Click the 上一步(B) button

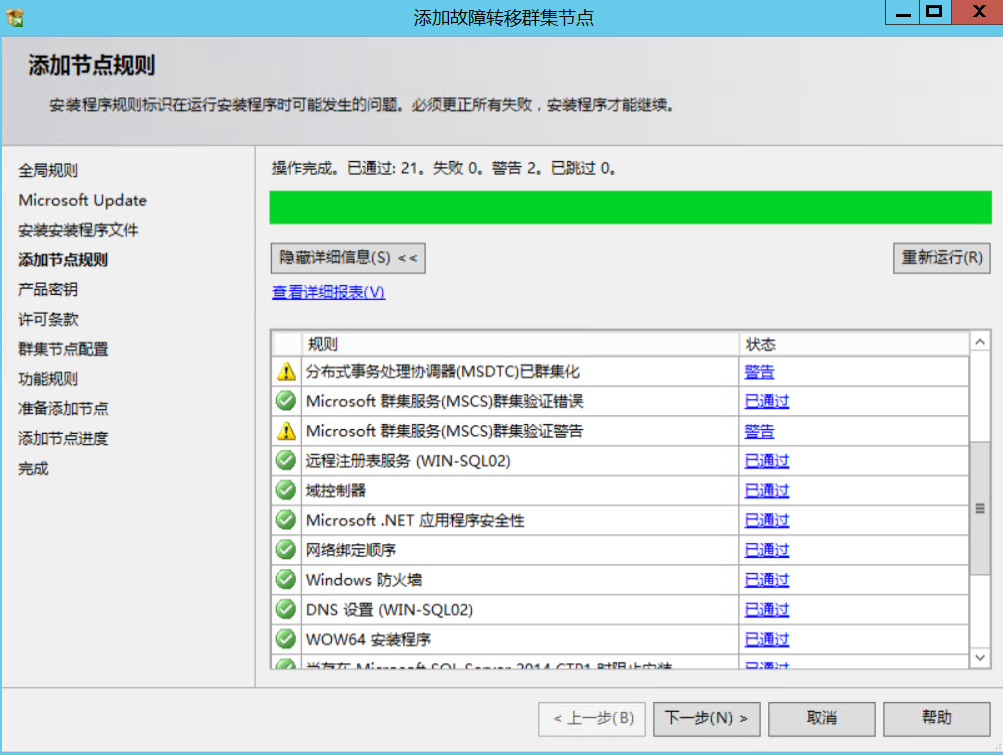pos(592,719)
